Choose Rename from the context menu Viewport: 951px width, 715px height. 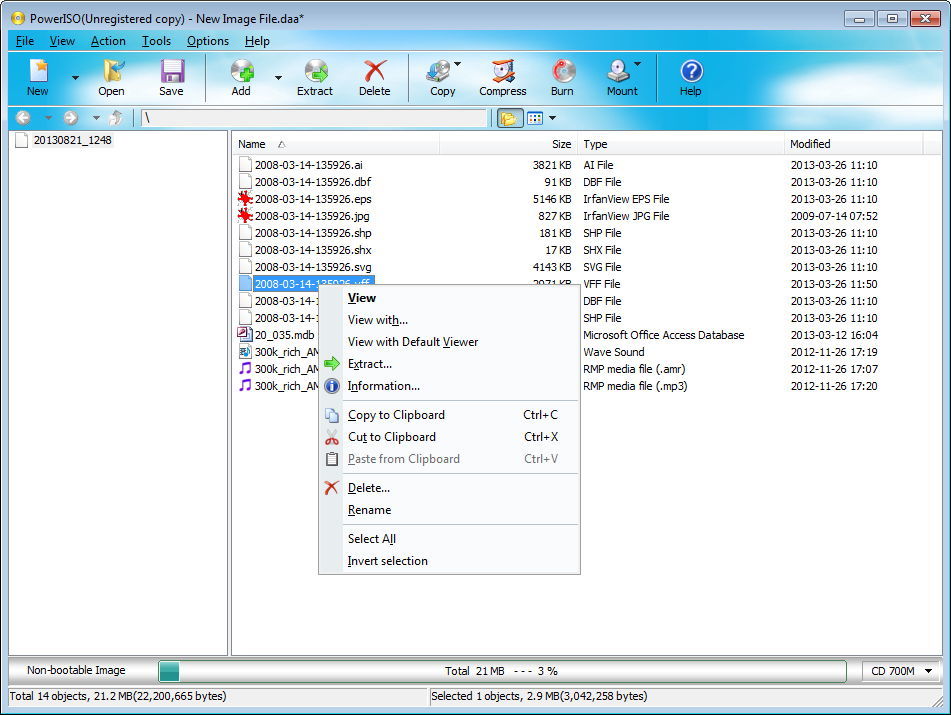point(369,510)
